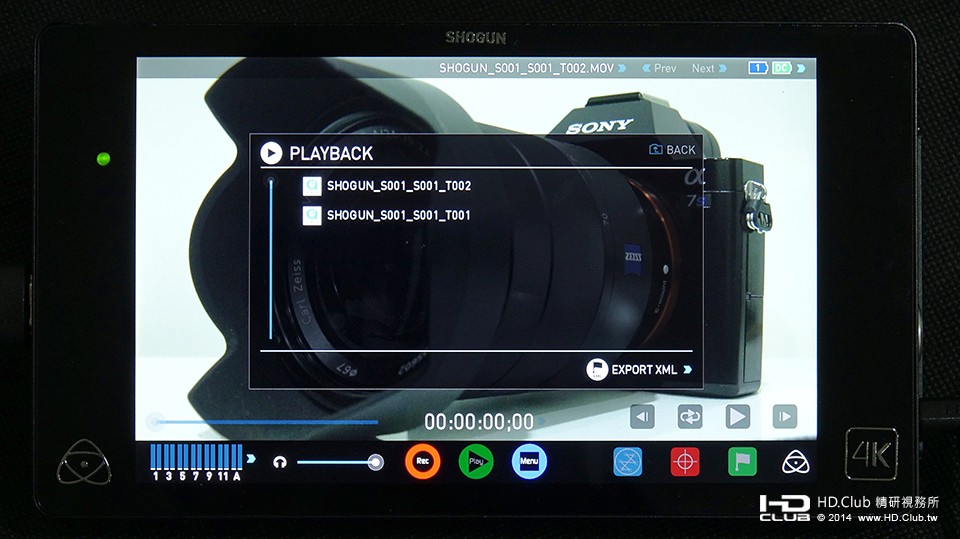Adjust headphone volume slider knob
The width and height of the screenshot is (960, 539).
[375, 462]
